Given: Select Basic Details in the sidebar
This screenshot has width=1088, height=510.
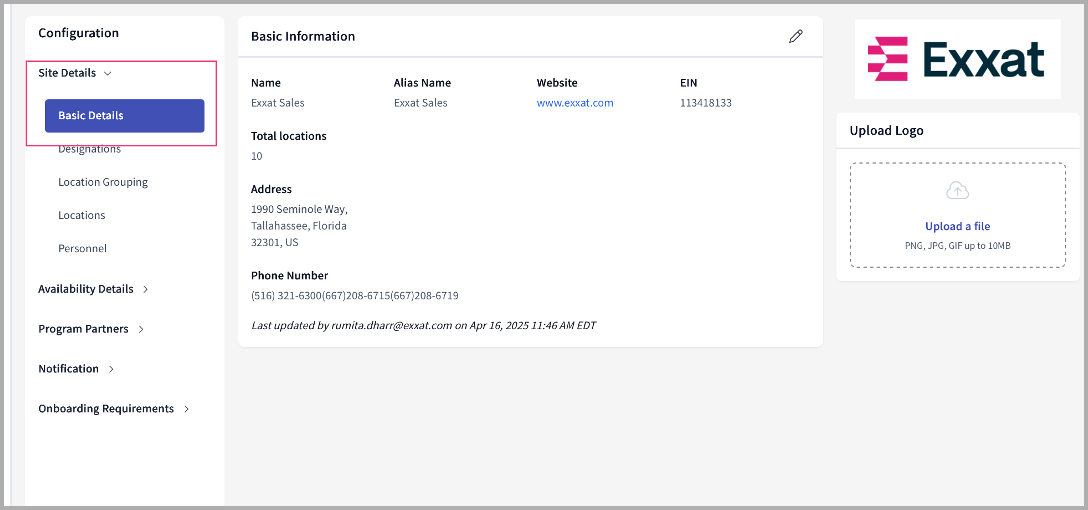Looking at the screenshot, I should [124, 116].
